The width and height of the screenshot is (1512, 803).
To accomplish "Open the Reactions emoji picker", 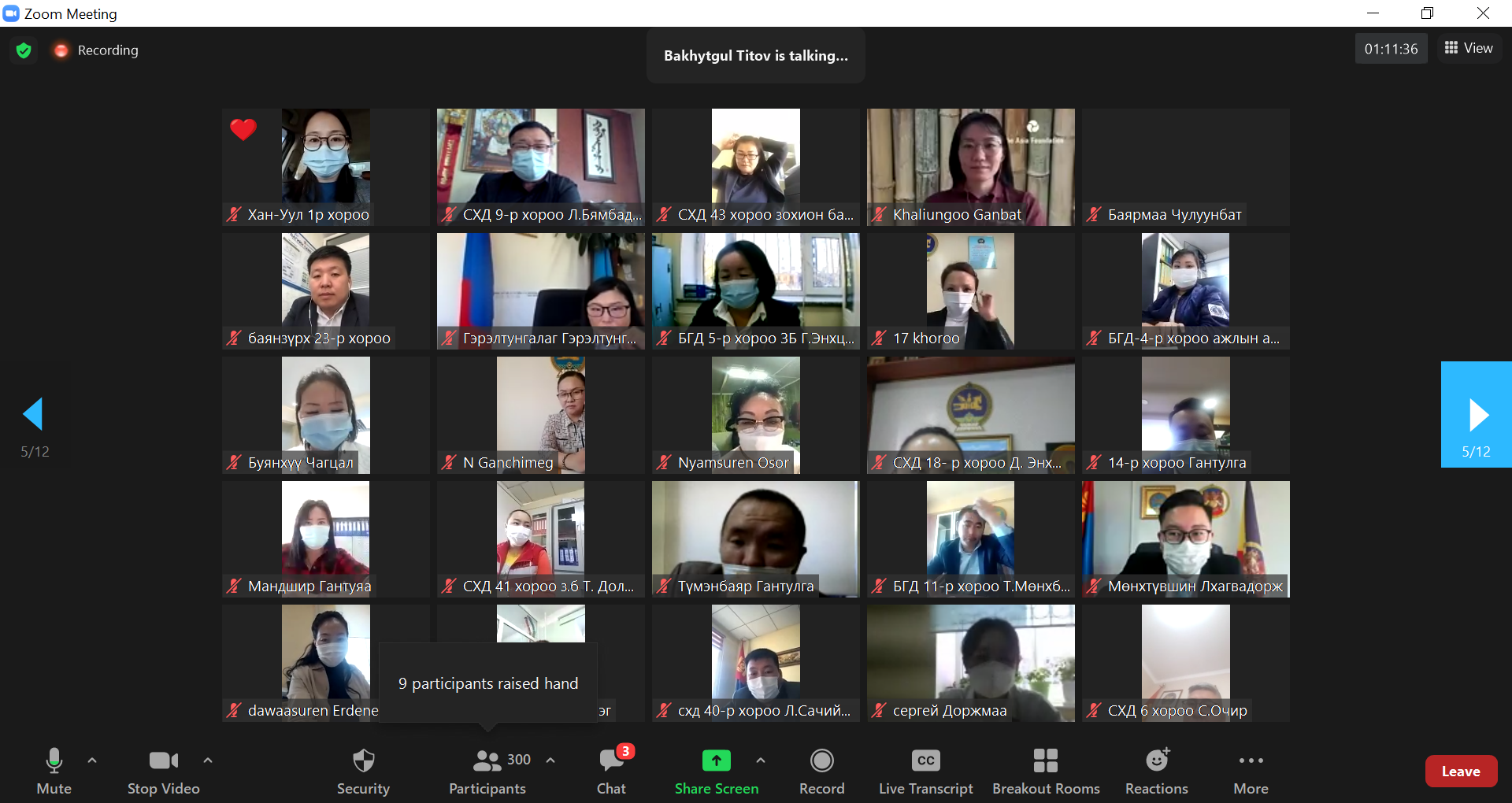I will click(1156, 771).
